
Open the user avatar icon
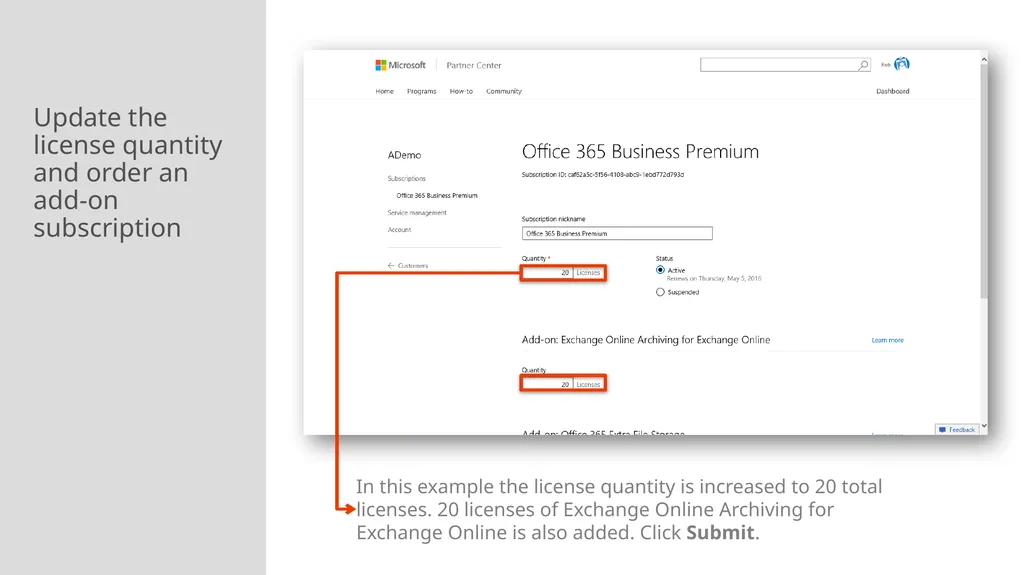[x=902, y=64]
